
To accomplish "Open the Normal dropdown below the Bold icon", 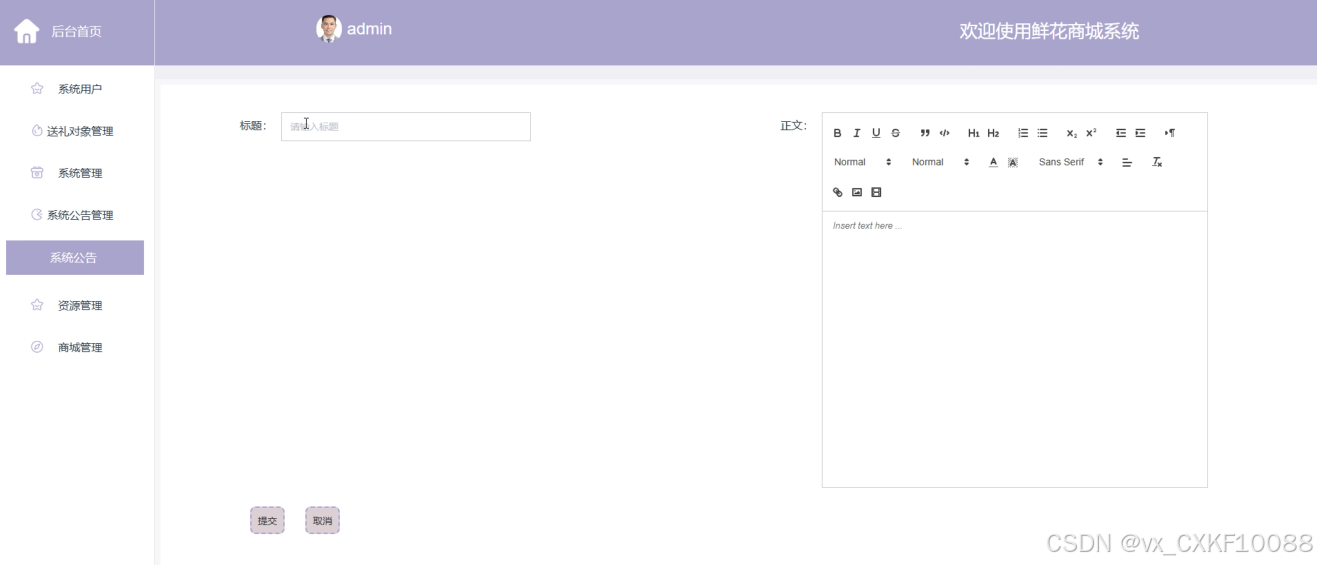I will point(863,162).
